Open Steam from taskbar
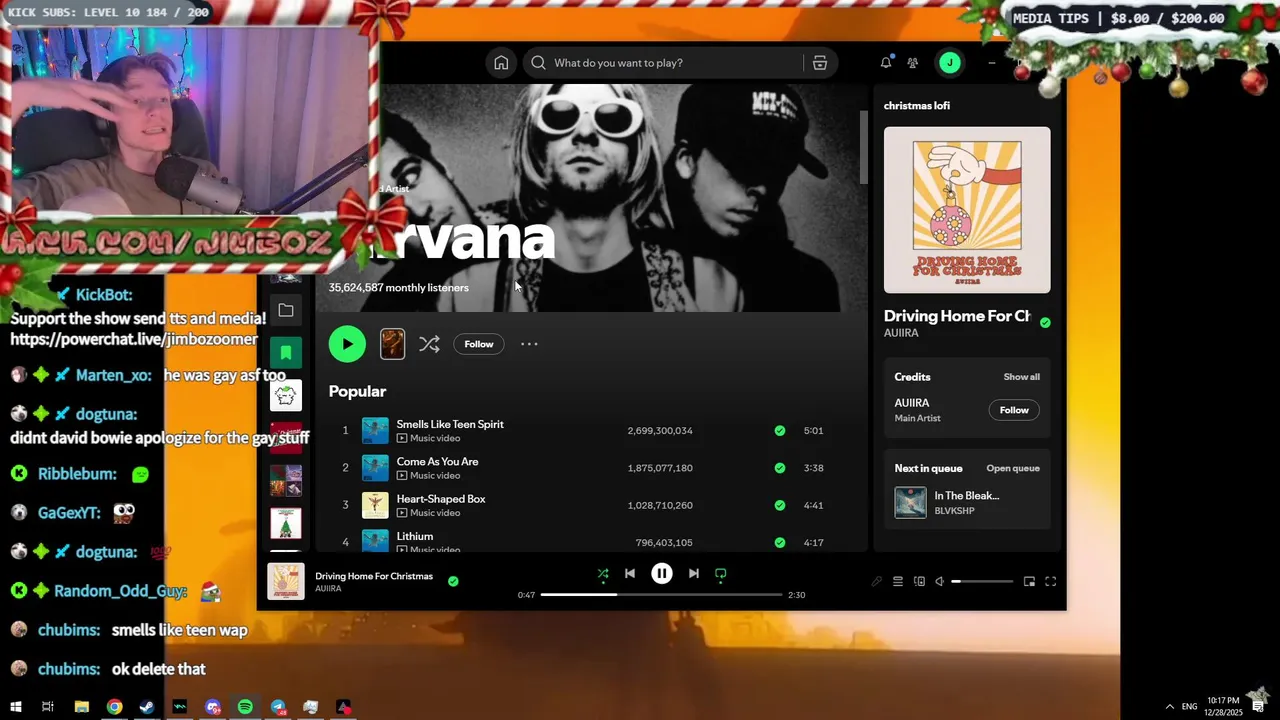 click(x=147, y=707)
